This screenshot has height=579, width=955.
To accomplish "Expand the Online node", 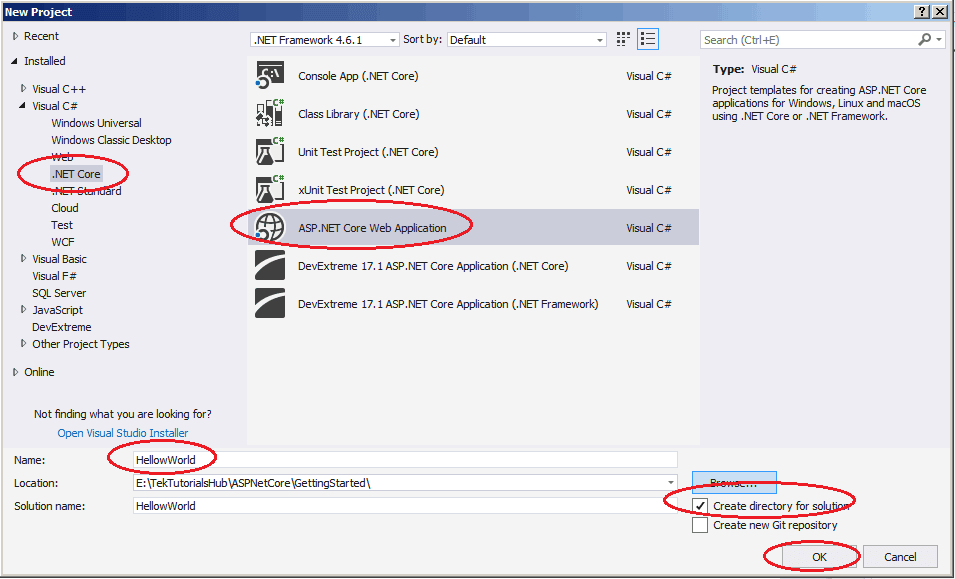I will (16, 372).
